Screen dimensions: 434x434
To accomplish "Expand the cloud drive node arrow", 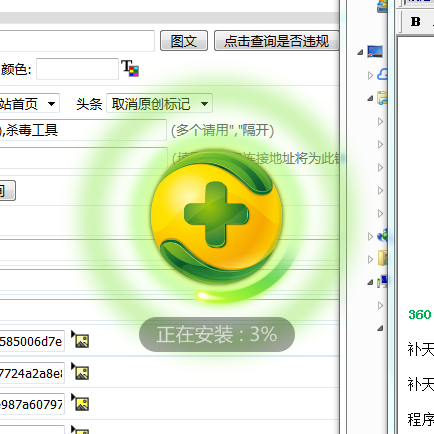I will [x=370, y=75].
